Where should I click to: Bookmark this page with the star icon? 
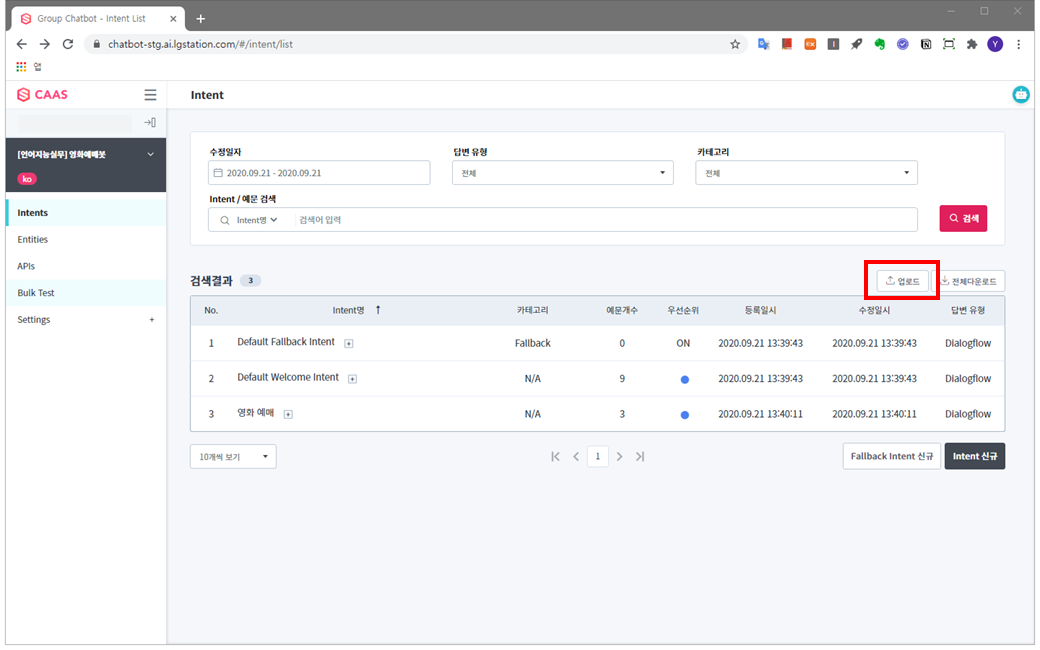point(735,44)
